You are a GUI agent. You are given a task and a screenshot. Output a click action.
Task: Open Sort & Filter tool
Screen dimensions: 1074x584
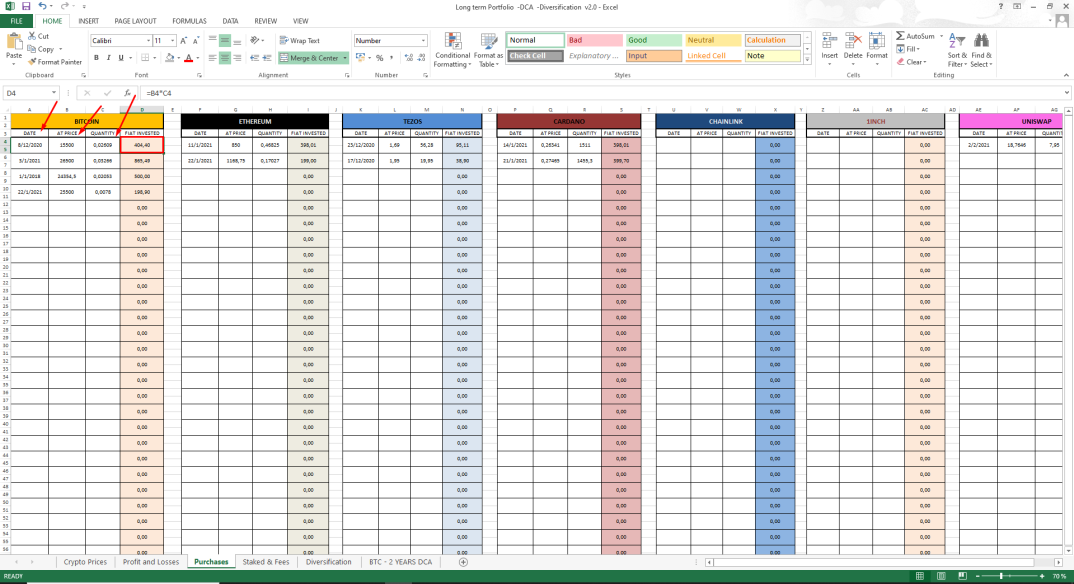(957, 50)
